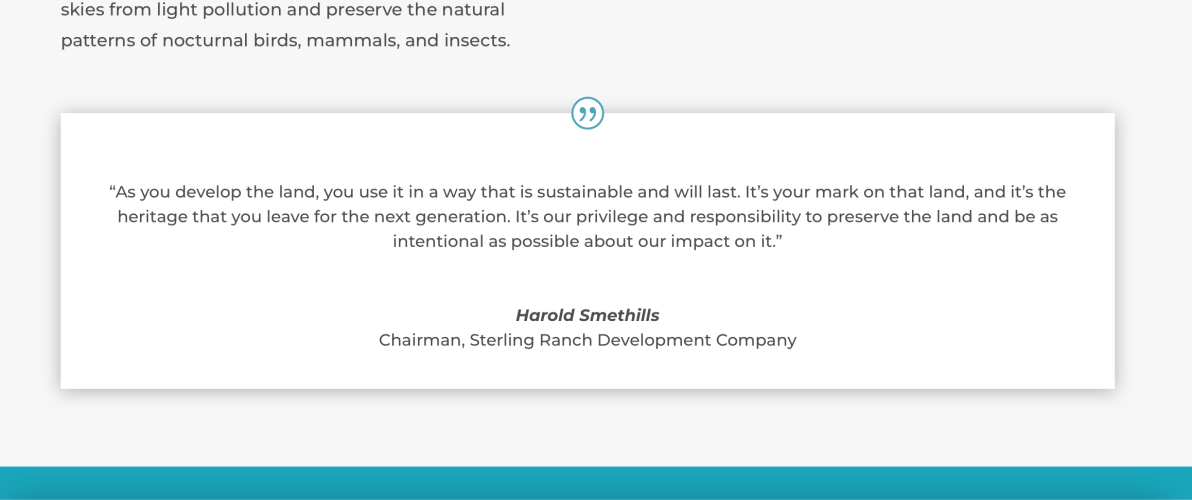Click the surname "Smethills" in italics
The width and height of the screenshot is (1192, 500).
pos(620,315)
